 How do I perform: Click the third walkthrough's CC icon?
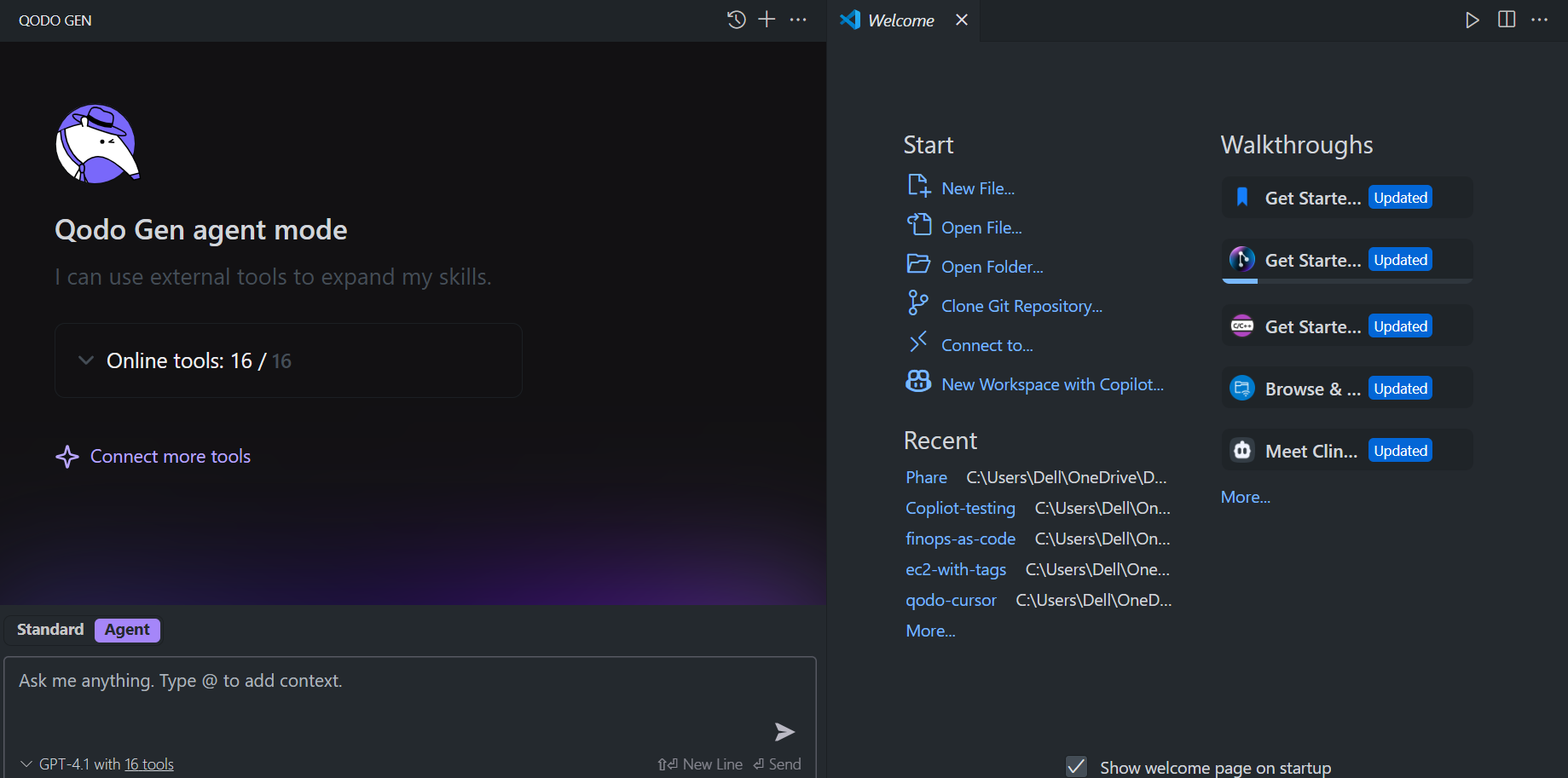tap(1242, 326)
